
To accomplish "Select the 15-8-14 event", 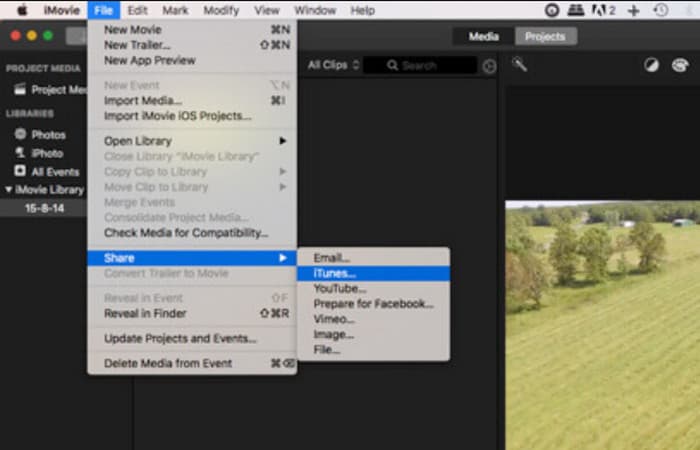I will tap(44, 208).
